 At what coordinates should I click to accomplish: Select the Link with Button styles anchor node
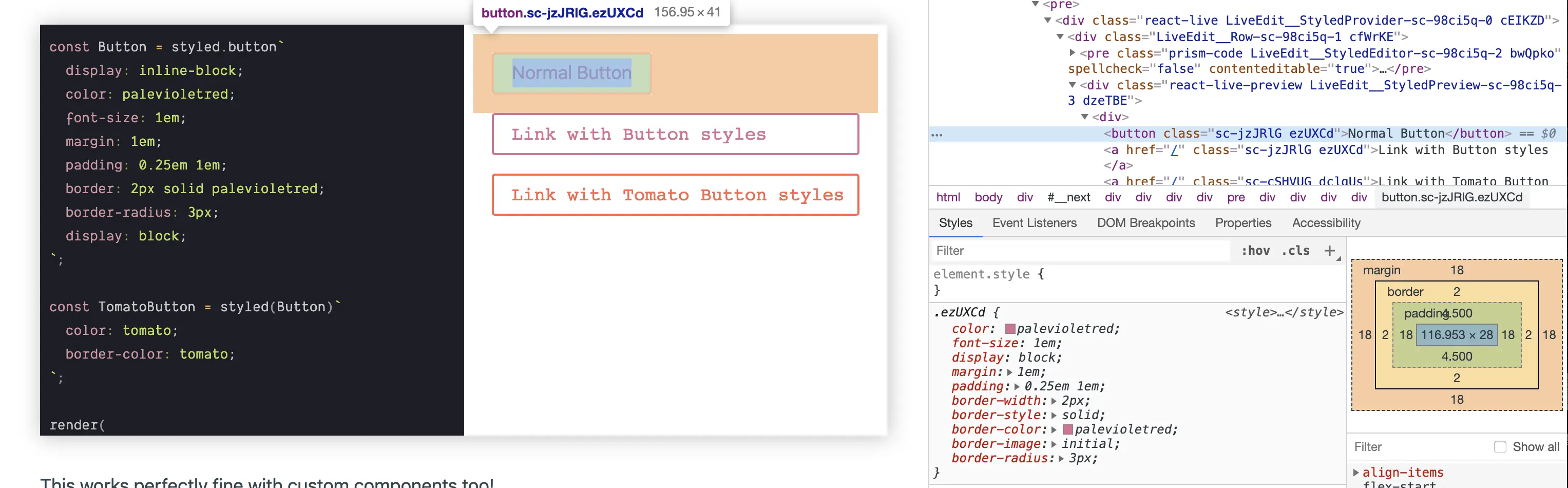[x=1326, y=157]
